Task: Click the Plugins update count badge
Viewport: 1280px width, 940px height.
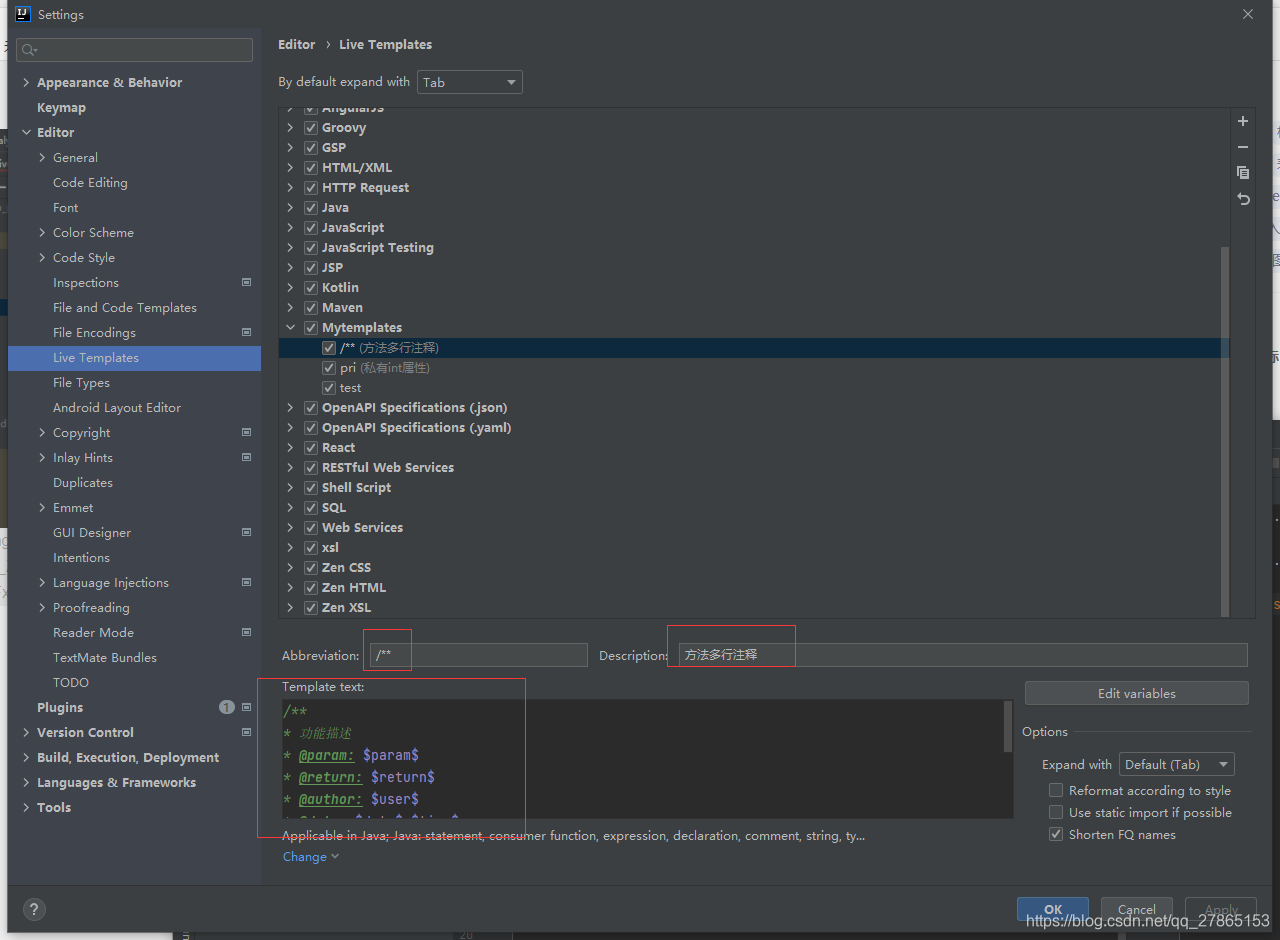Action: click(227, 707)
